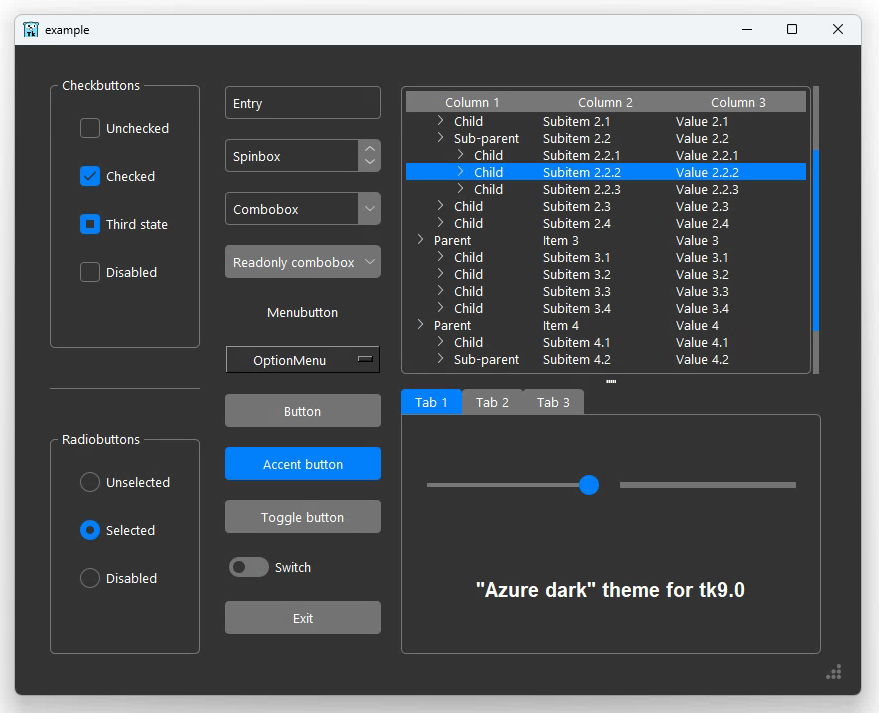Image resolution: width=879 pixels, height=713 pixels.
Task: Click into the Spinbox text field
Action: (x=292, y=156)
